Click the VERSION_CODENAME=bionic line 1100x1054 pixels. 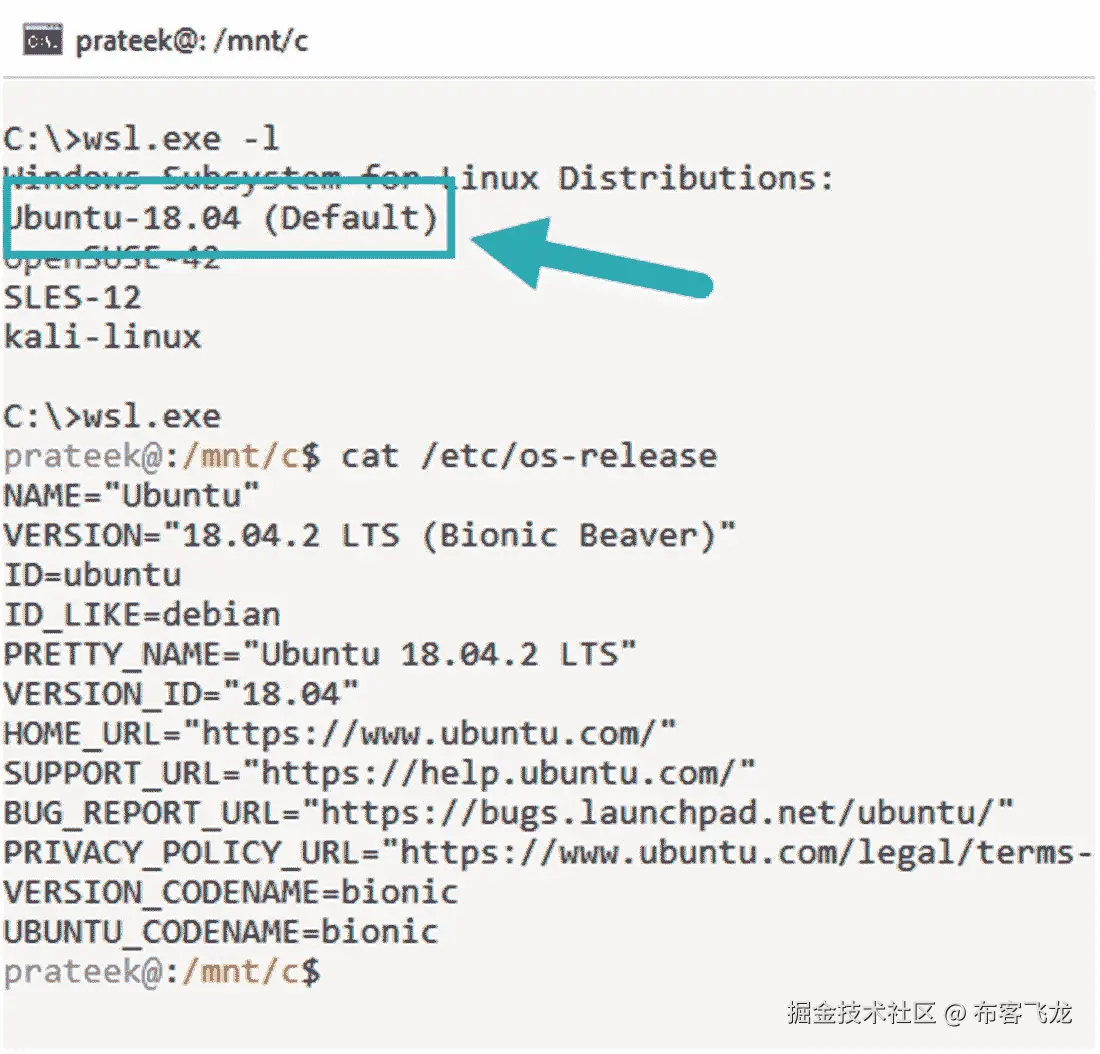point(230,891)
